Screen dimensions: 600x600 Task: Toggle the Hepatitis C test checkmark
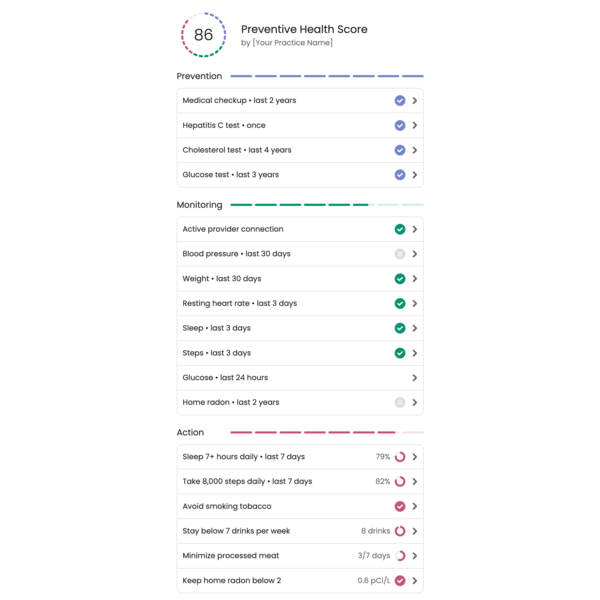(400, 126)
